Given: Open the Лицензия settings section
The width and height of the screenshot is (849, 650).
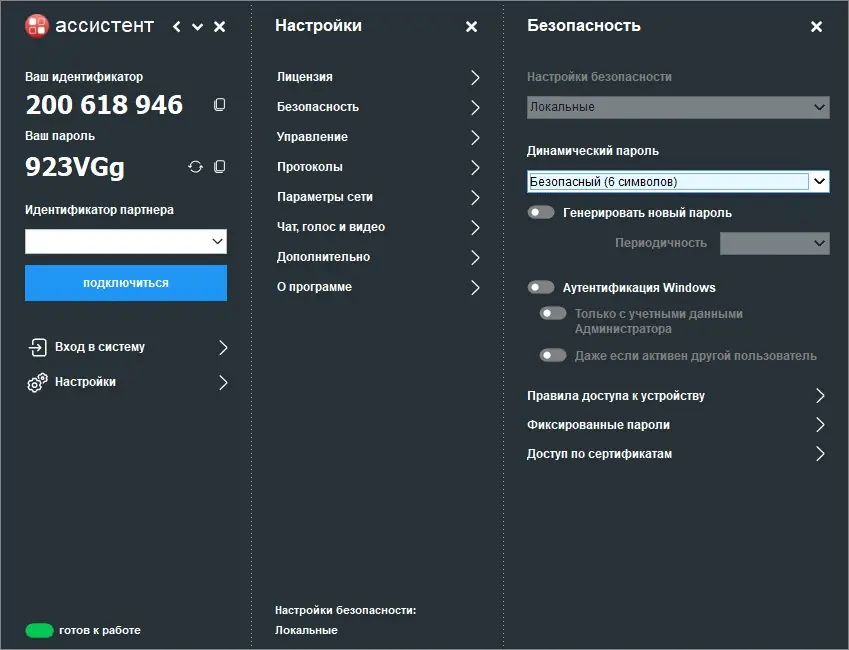Looking at the screenshot, I should (378, 77).
